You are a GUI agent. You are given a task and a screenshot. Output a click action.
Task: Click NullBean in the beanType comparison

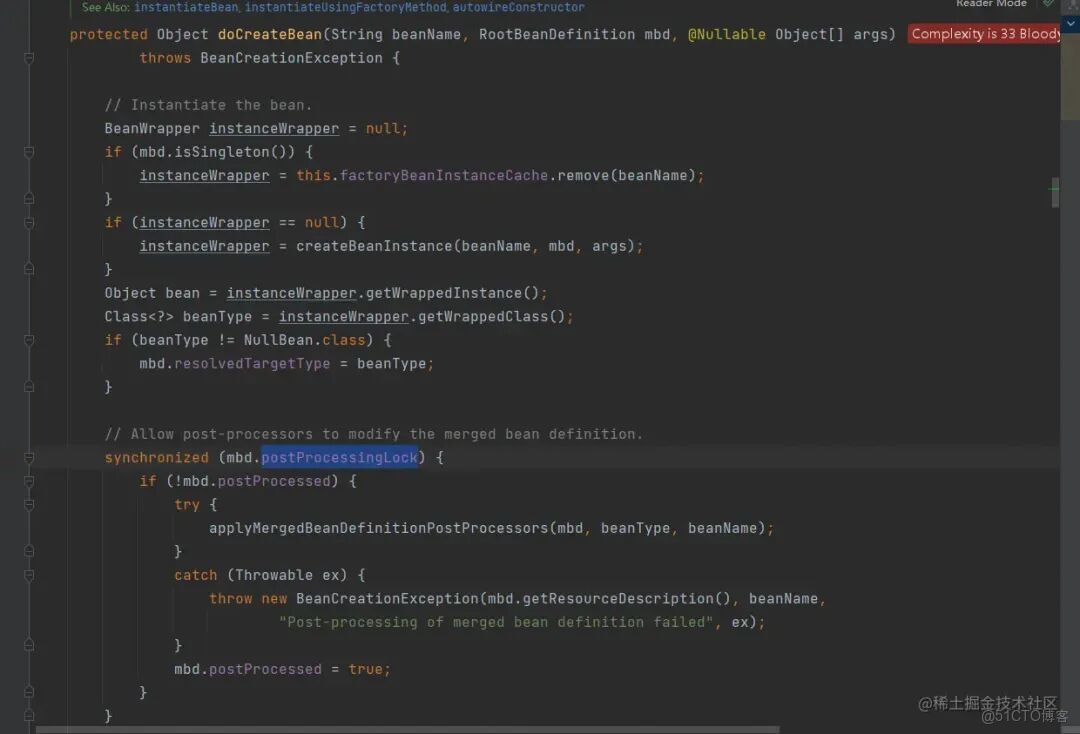(x=278, y=340)
